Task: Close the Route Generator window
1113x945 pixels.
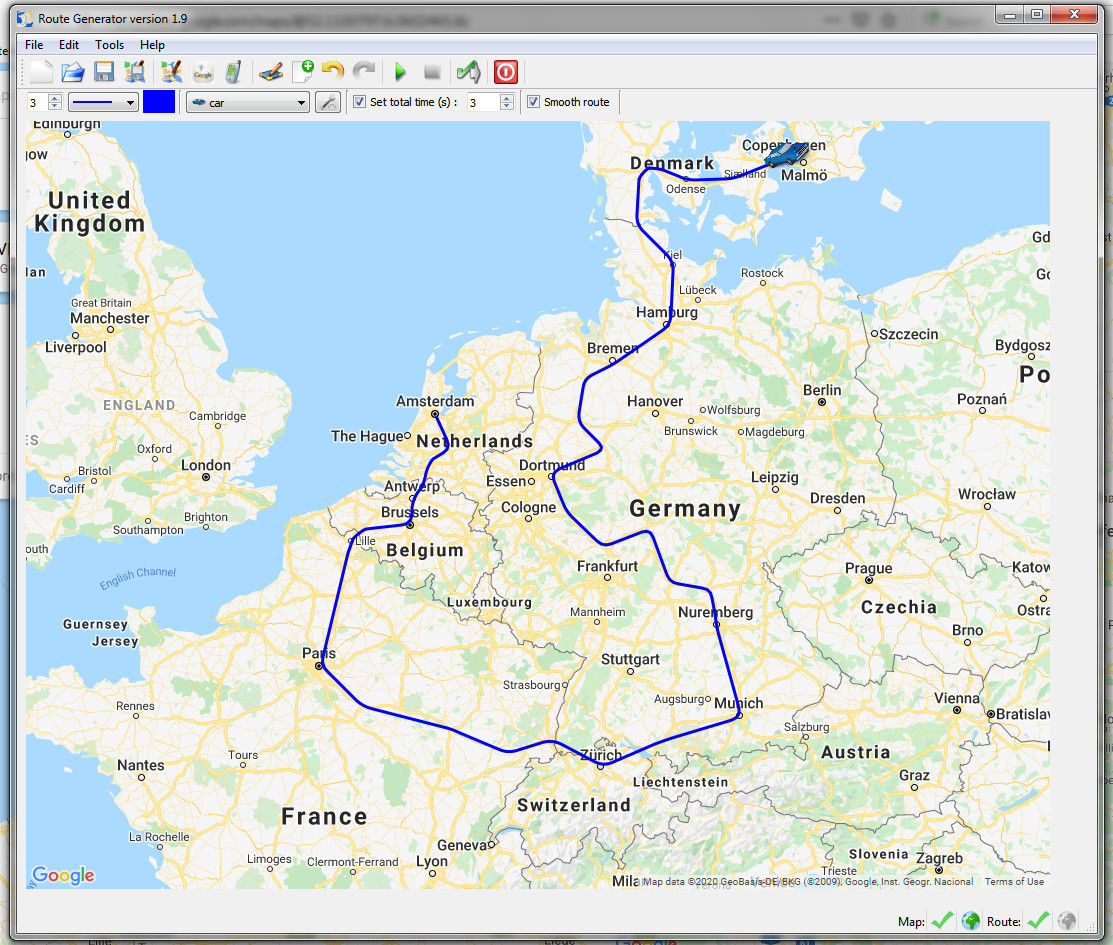Action: pyautogui.click(x=1074, y=14)
